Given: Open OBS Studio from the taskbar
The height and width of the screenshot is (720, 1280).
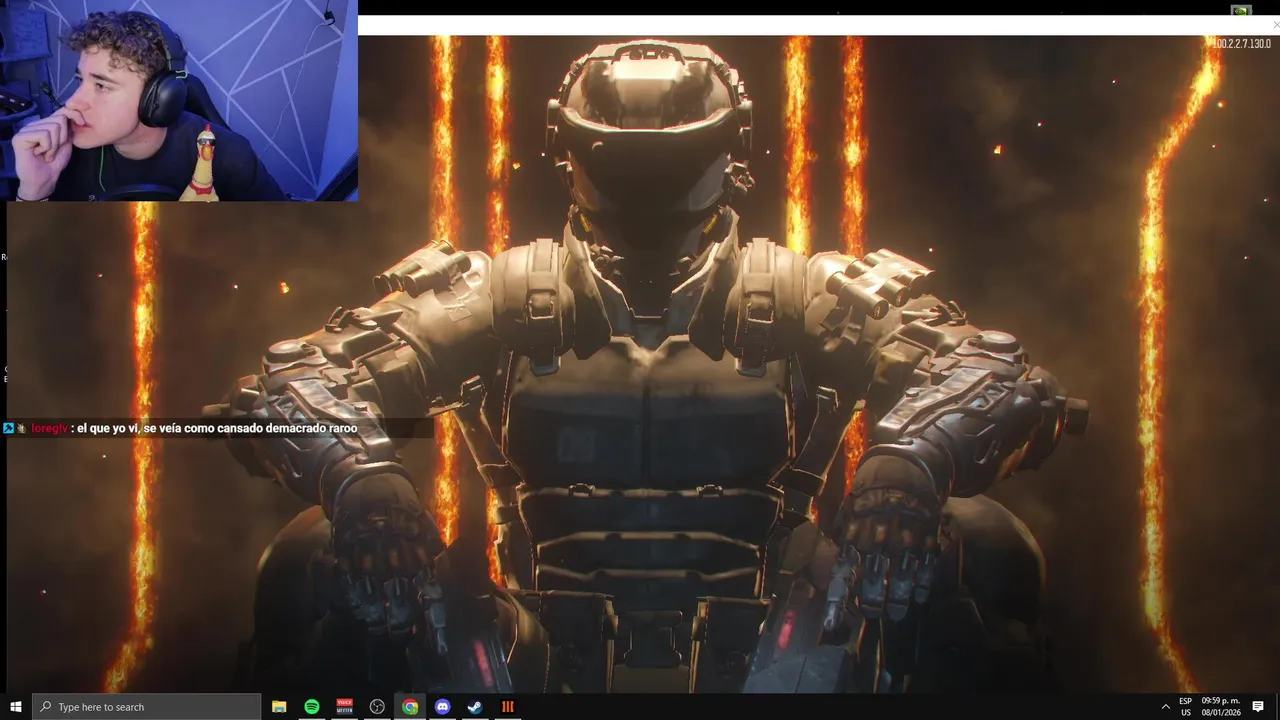Looking at the screenshot, I should (x=377, y=707).
